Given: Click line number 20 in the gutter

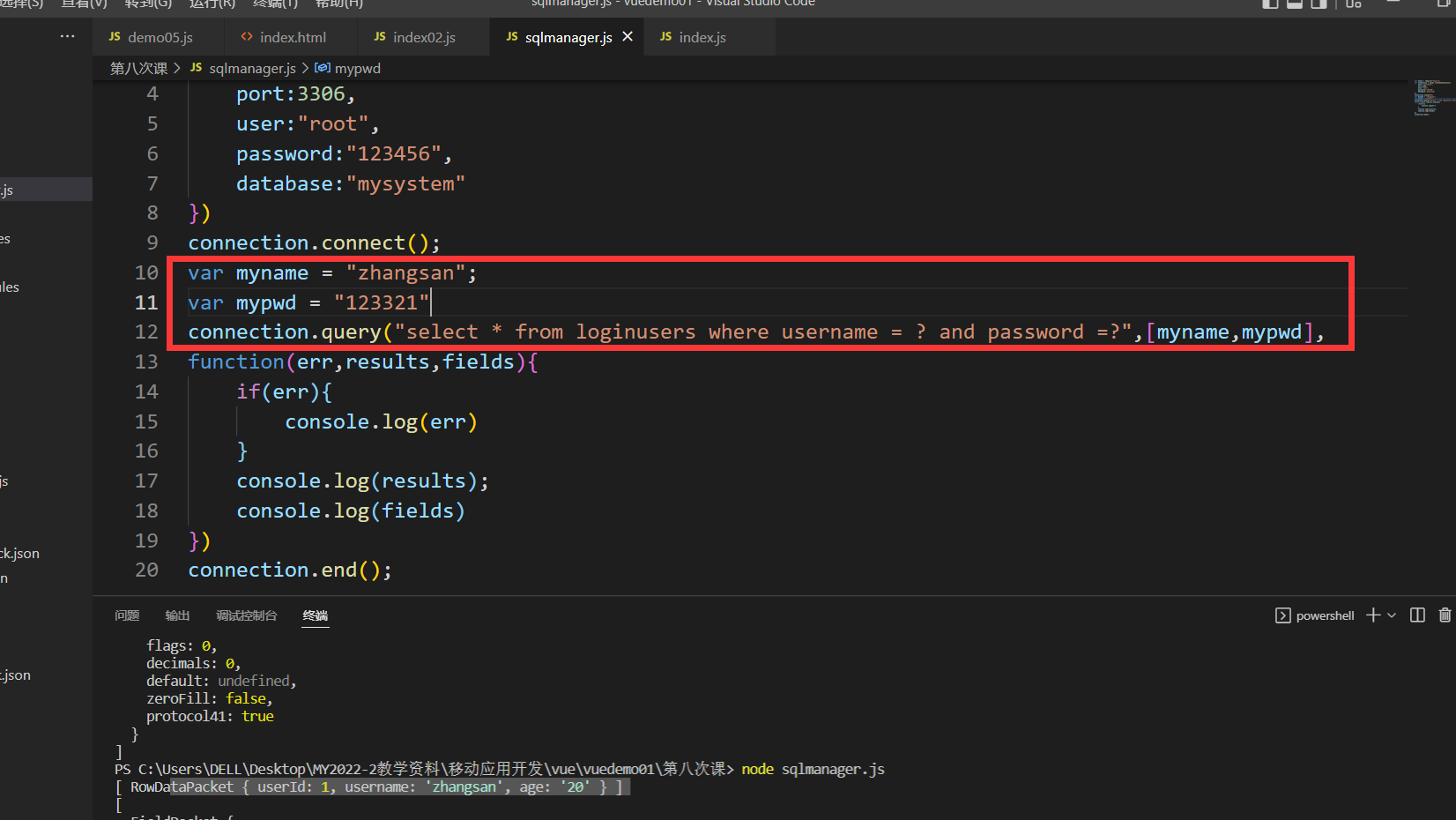Looking at the screenshot, I should point(146,570).
